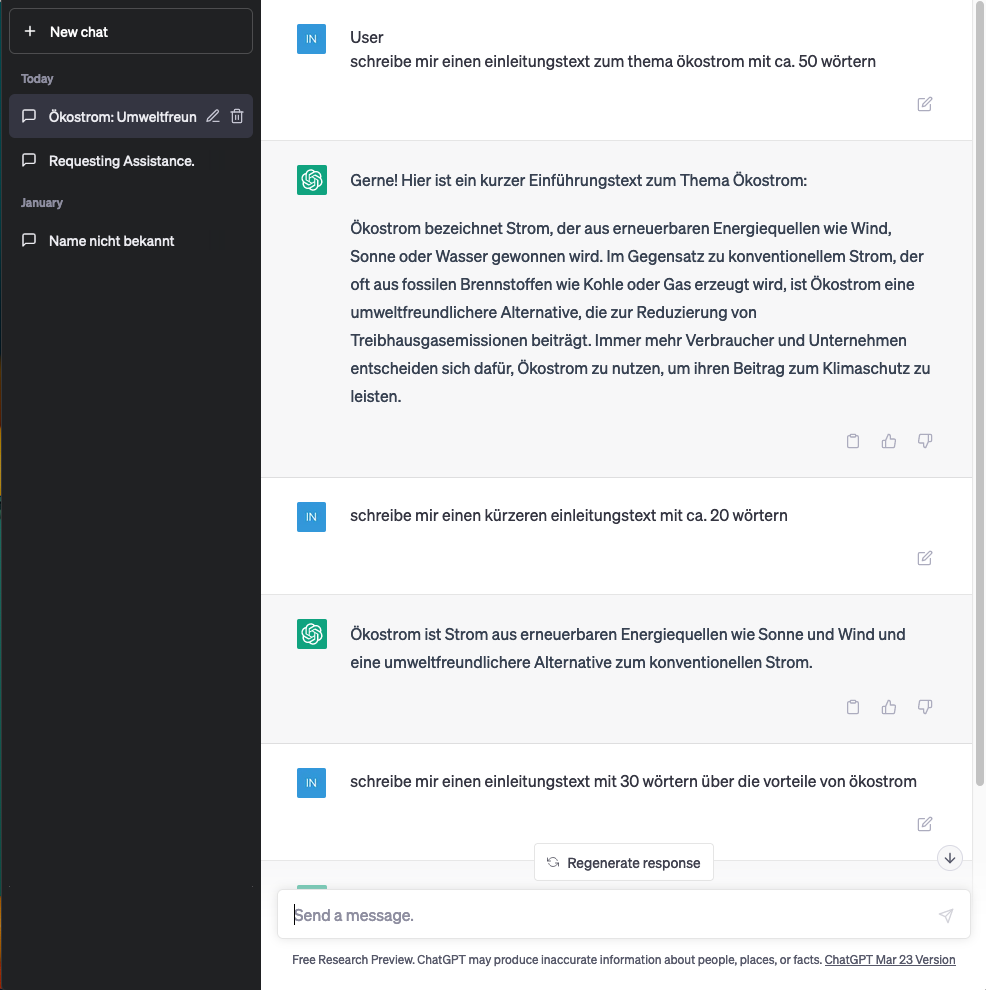Edit the first user message about 50 wörtern

[x=925, y=104]
